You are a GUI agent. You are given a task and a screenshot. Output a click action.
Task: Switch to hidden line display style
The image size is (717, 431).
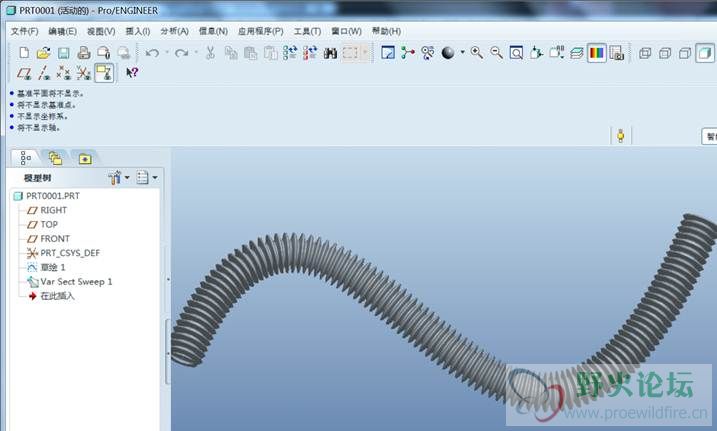pyautogui.click(x=665, y=53)
